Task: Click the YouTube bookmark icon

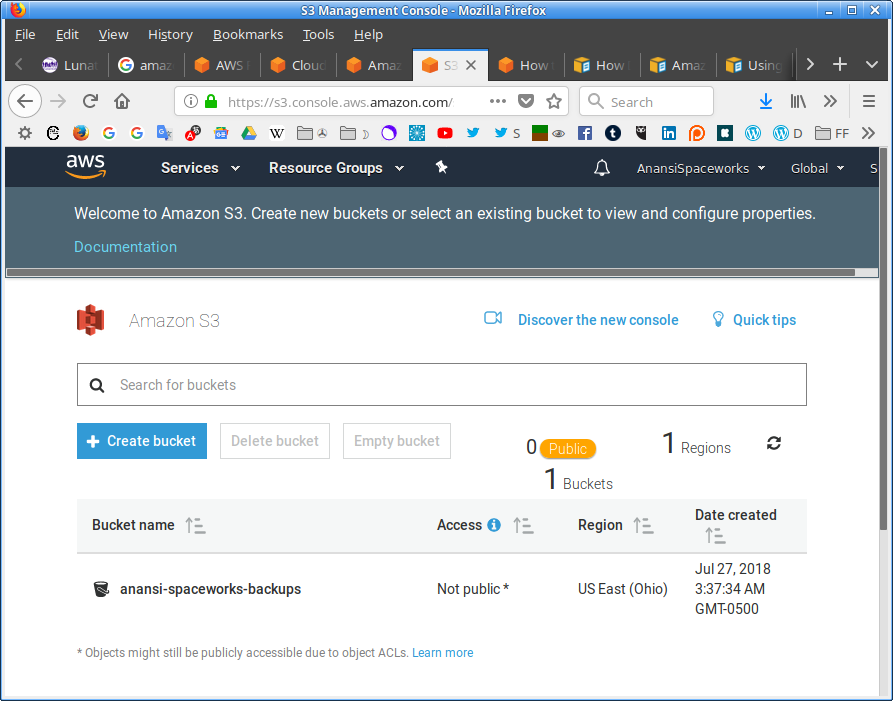Action: point(445,133)
